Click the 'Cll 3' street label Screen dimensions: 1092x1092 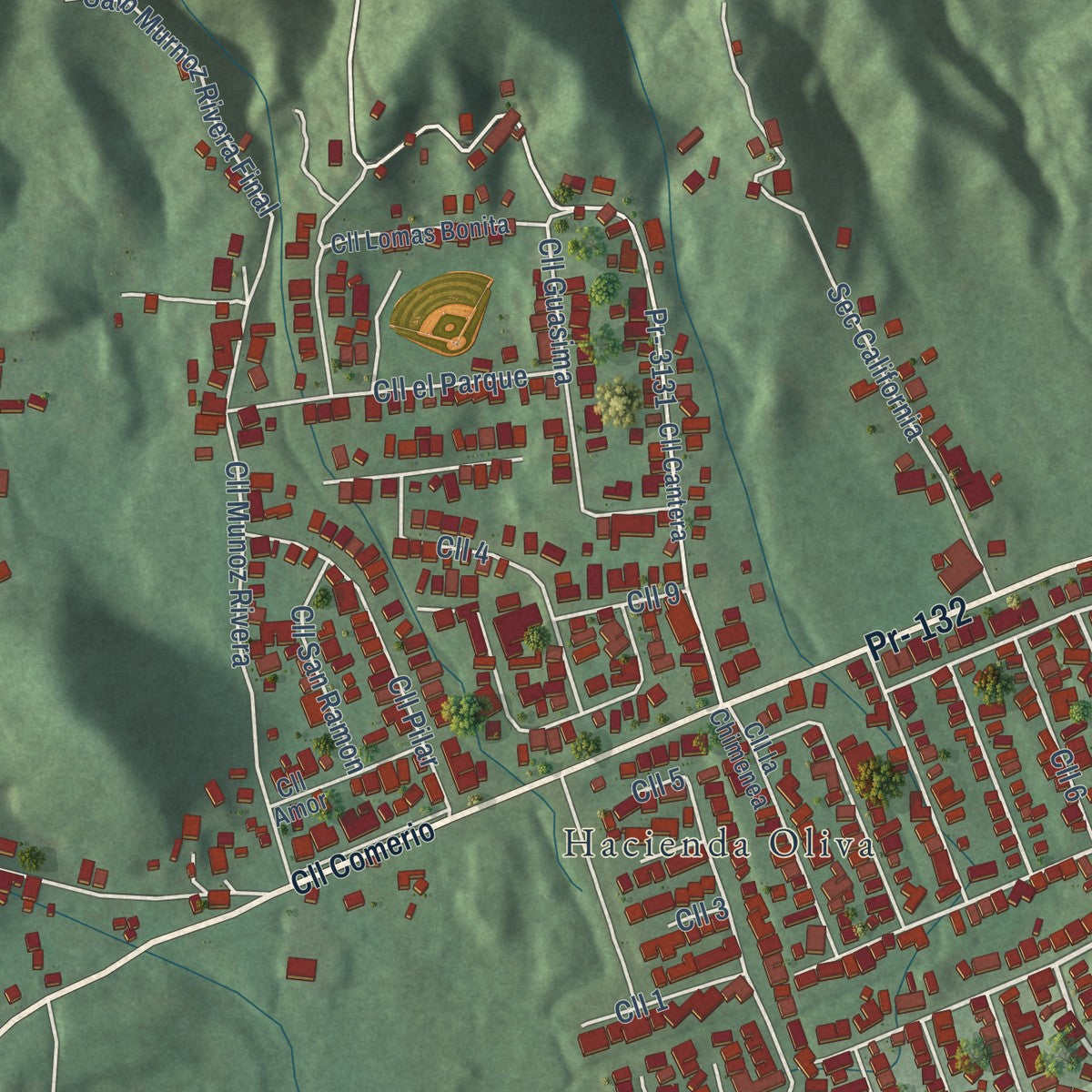pyautogui.click(x=702, y=915)
